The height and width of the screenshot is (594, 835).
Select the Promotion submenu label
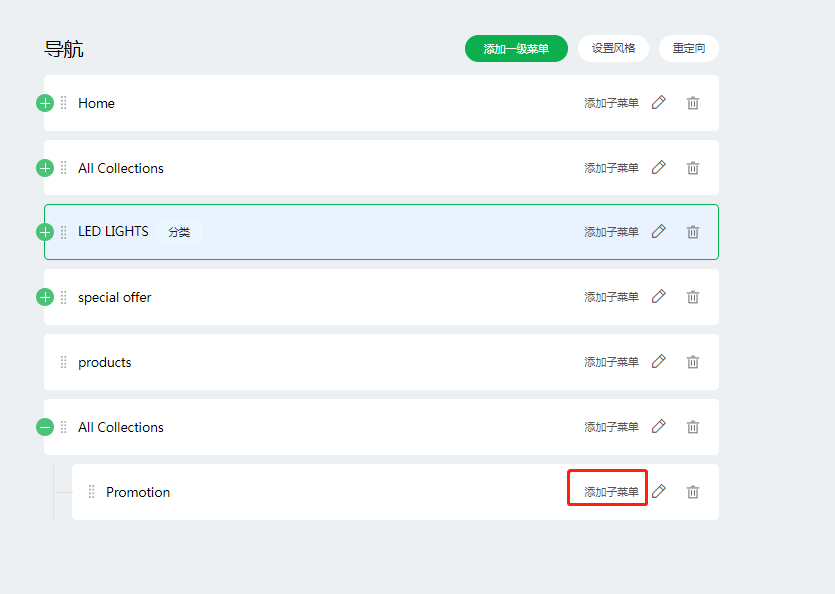tap(138, 492)
